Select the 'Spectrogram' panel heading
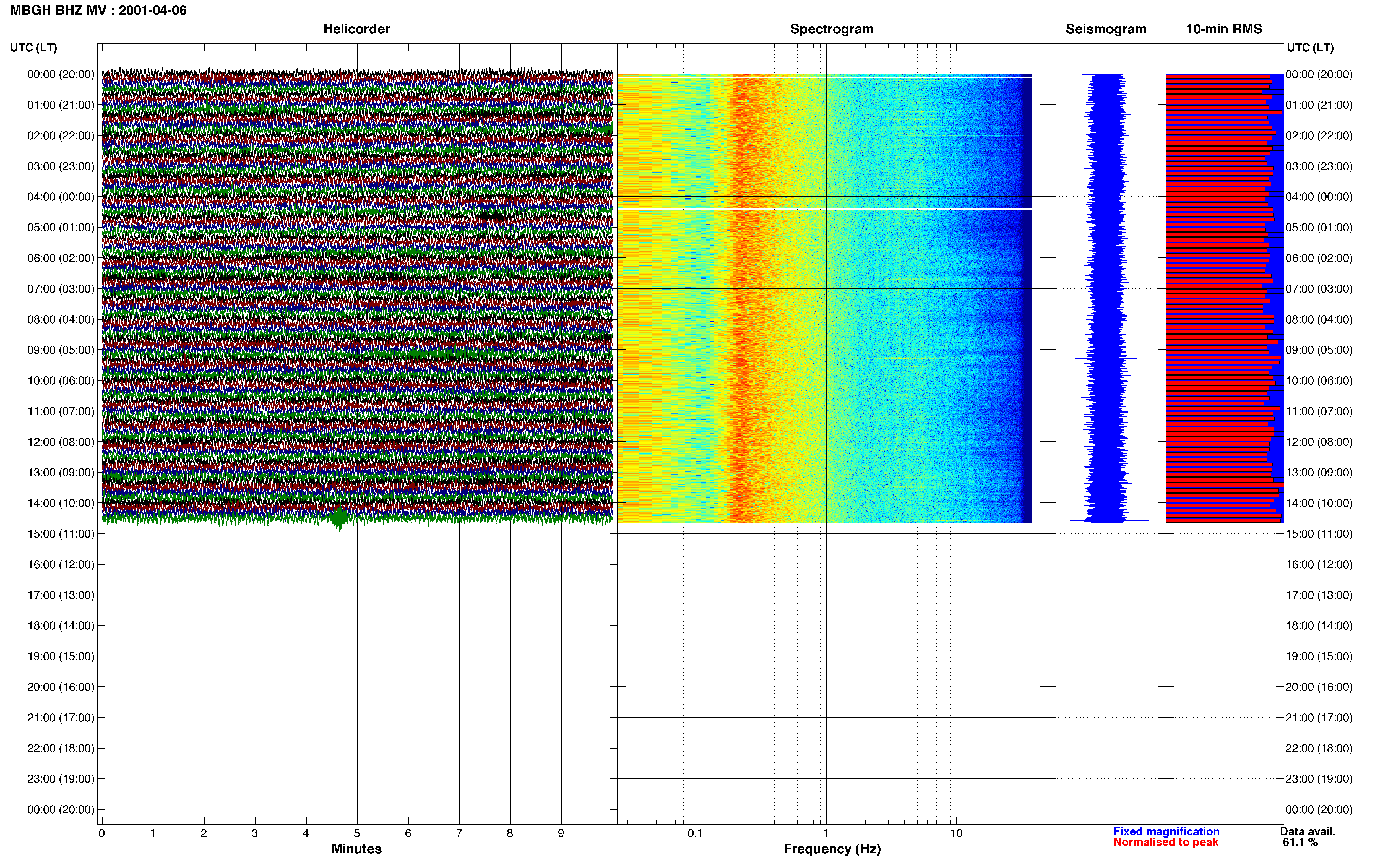 832,29
